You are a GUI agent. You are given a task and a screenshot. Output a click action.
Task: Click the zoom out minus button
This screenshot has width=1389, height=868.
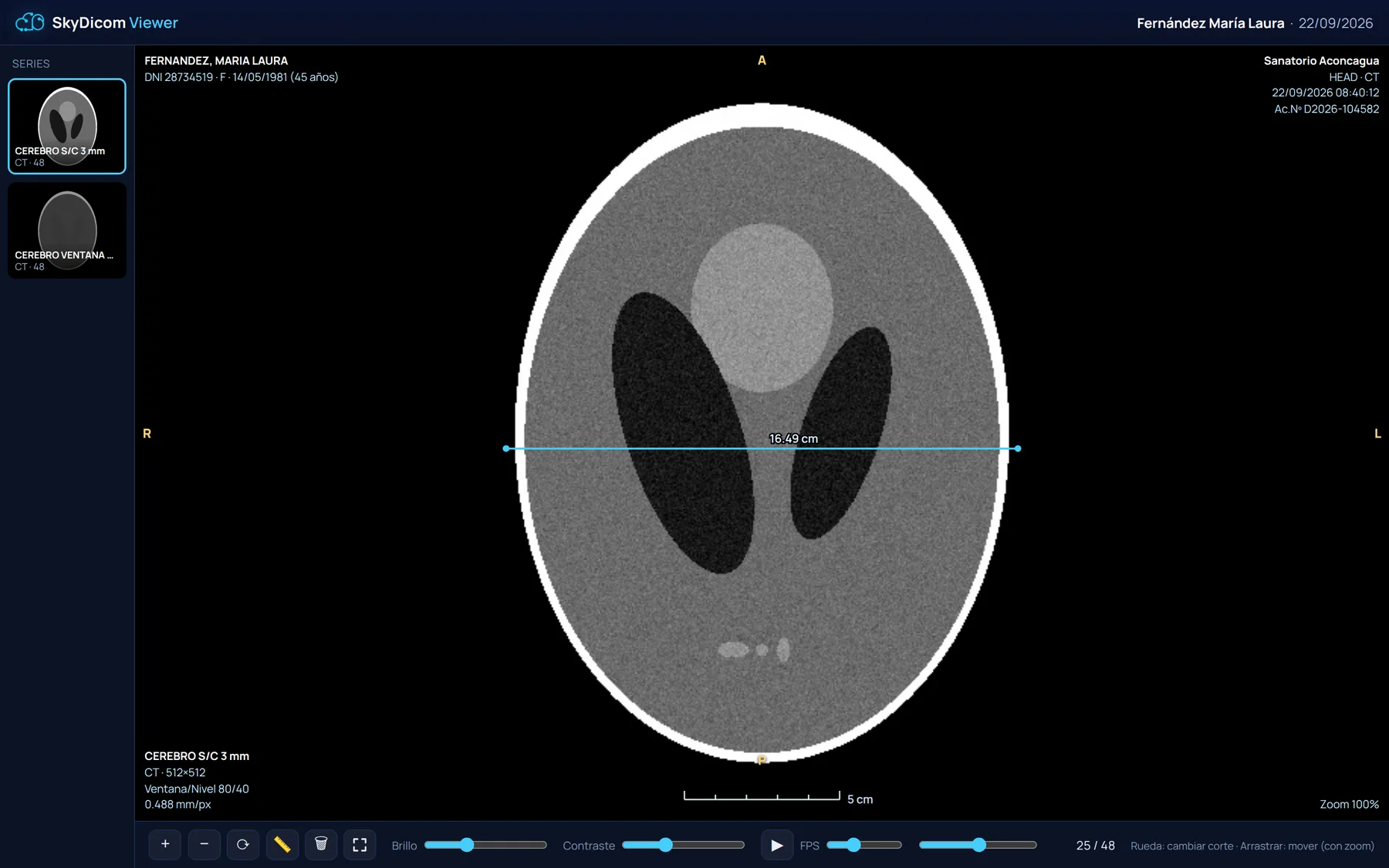click(x=204, y=845)
